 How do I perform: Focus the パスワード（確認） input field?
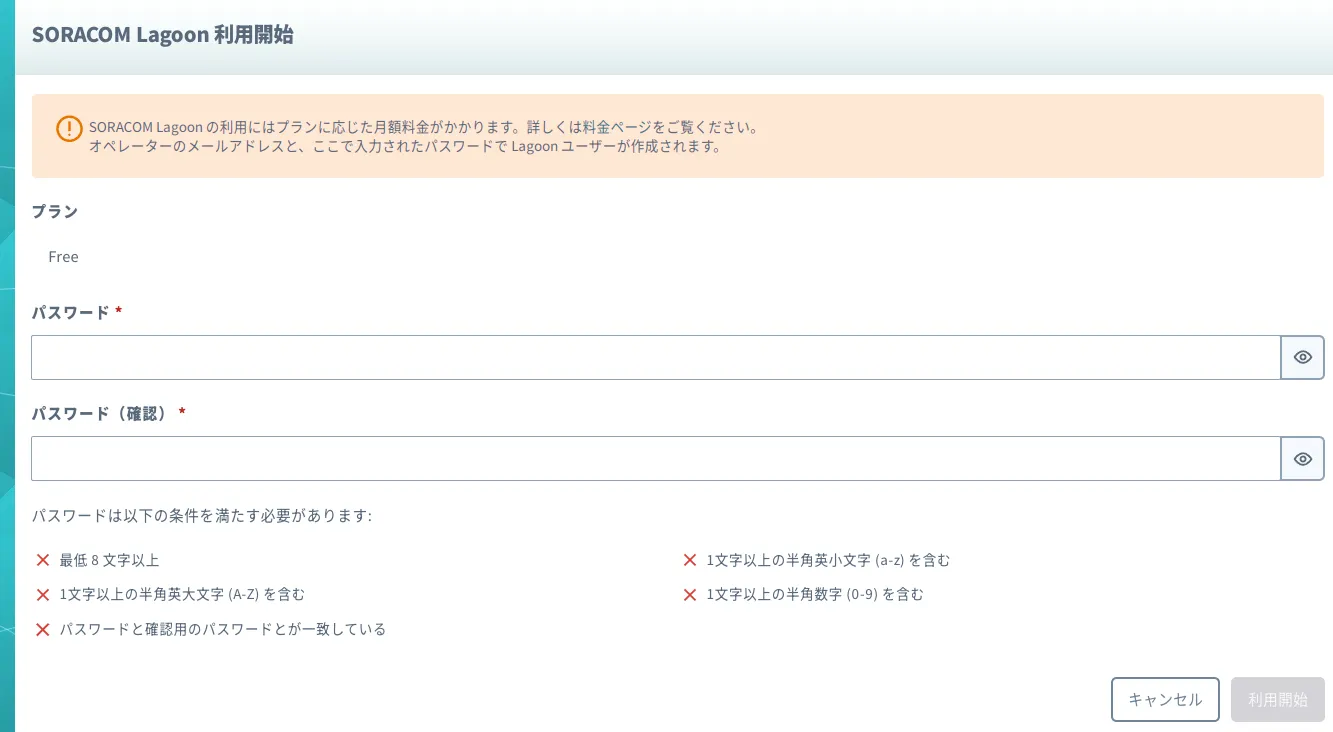click(655, 459)
